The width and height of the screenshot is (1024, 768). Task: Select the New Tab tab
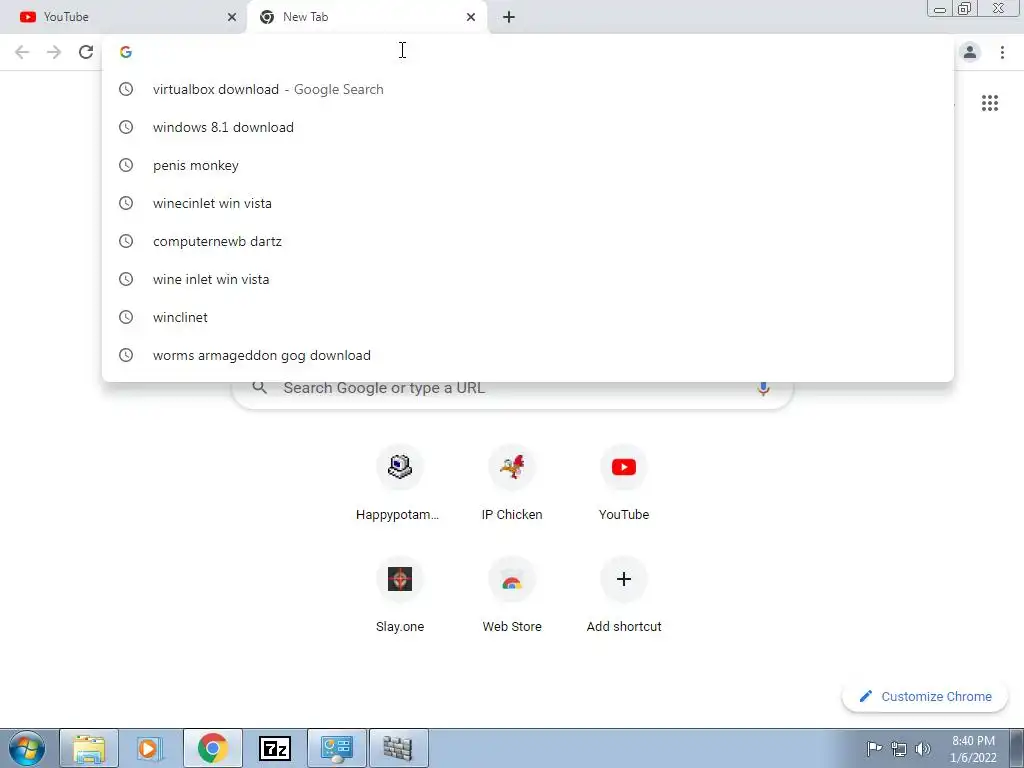point(367,17)
